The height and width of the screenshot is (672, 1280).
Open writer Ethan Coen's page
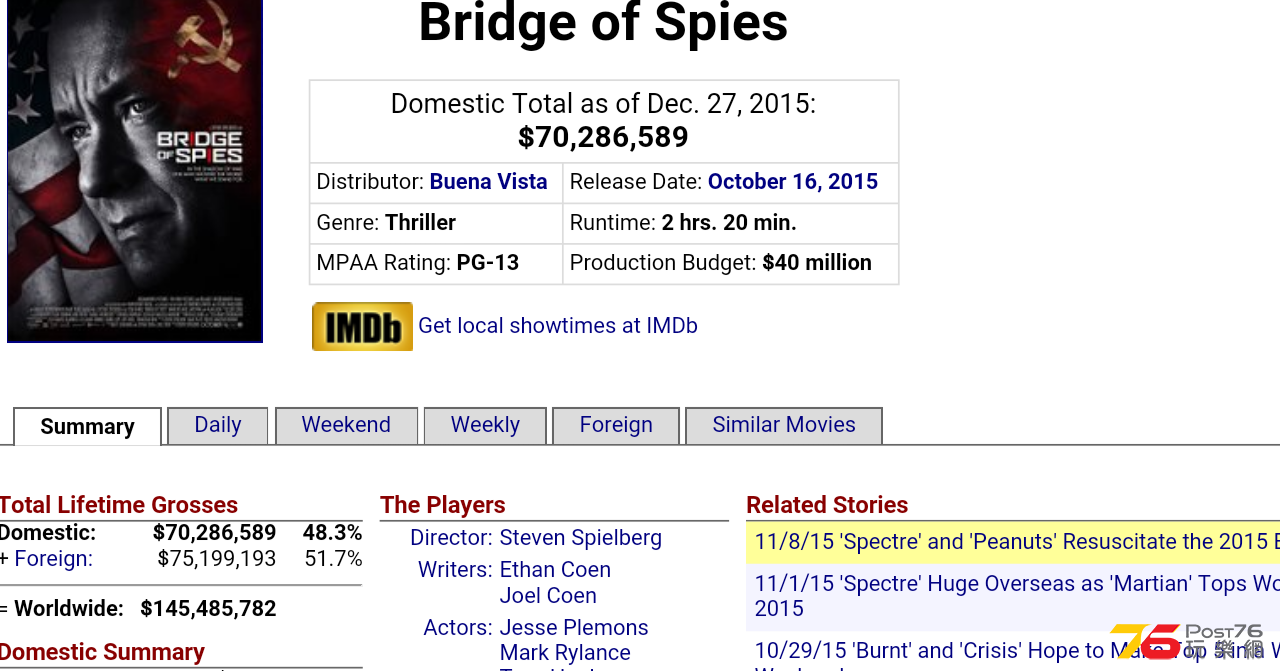coord(555,570)
